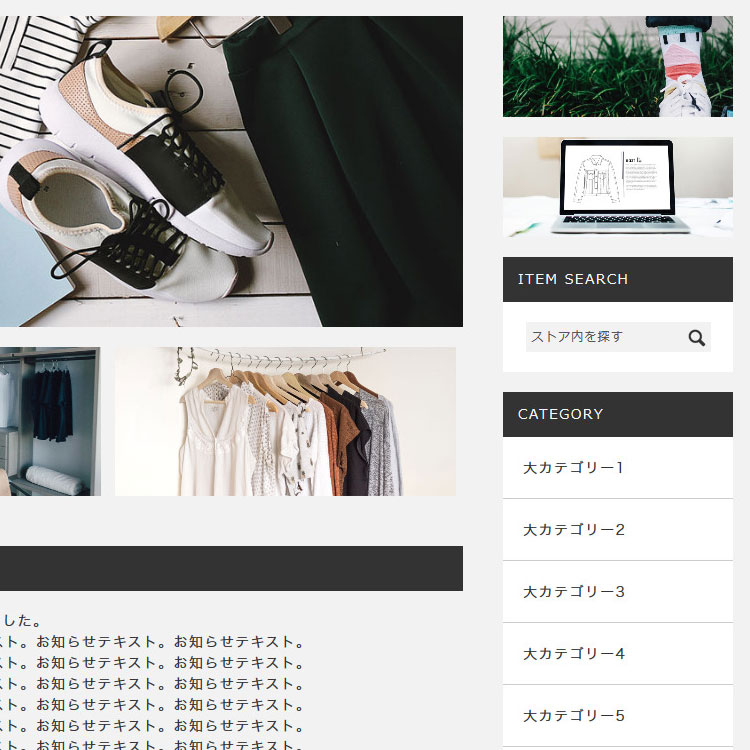Open 大カテゴリー3 category
The image size is (750, 750).
point(618,592)
